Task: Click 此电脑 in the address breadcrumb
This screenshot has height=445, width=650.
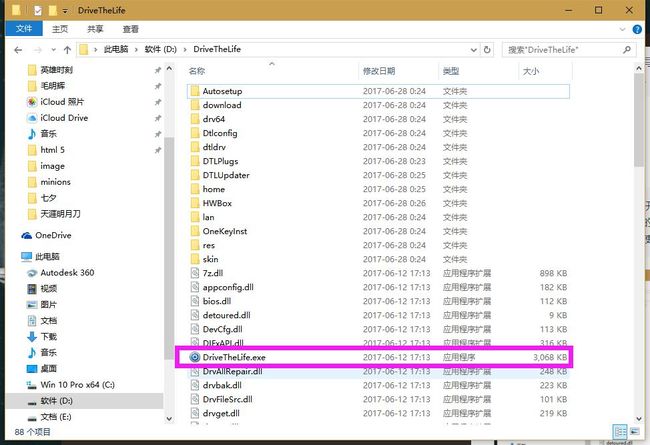Action: click(x=116, y=49)
